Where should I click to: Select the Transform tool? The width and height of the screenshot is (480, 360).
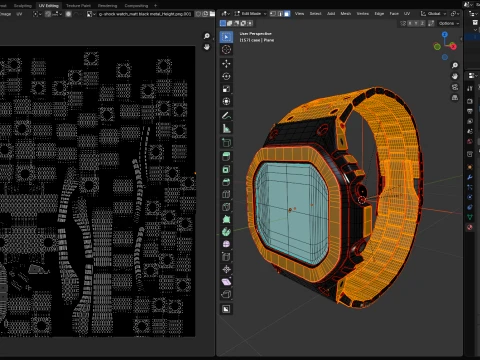pos(226,101)
